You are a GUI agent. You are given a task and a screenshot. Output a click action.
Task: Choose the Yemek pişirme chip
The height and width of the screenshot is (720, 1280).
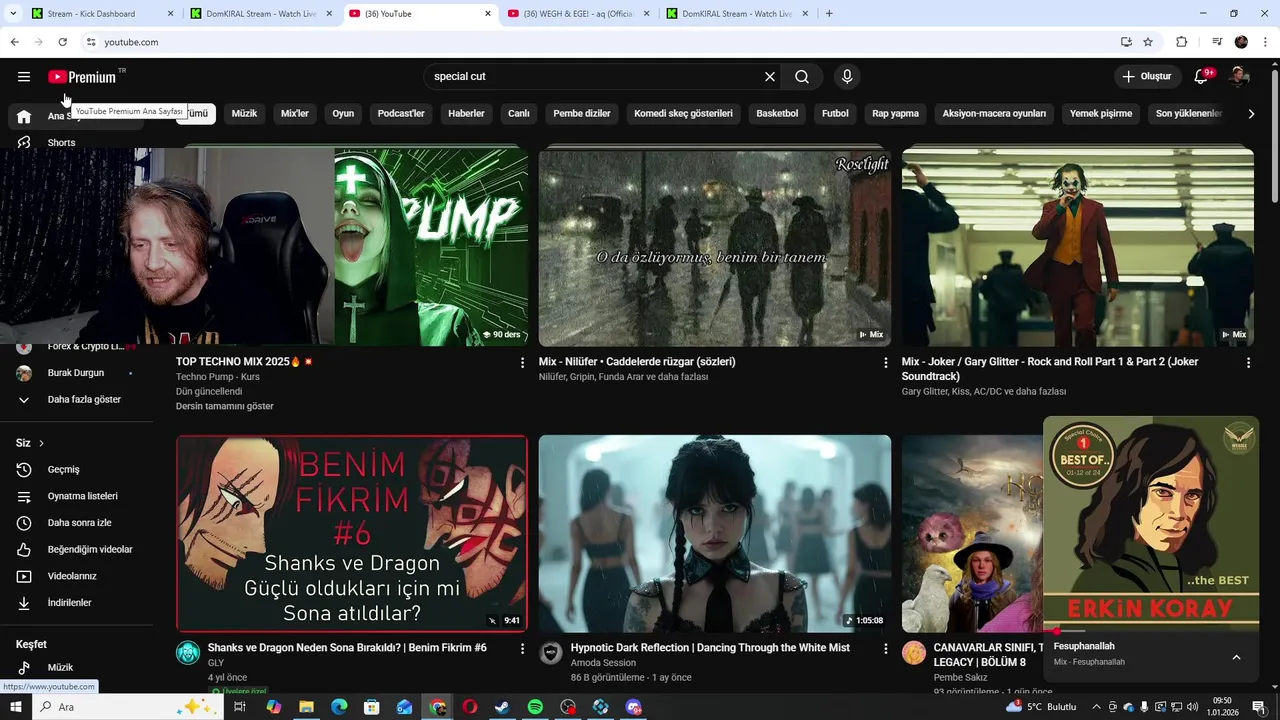[x=1101, y=114]
